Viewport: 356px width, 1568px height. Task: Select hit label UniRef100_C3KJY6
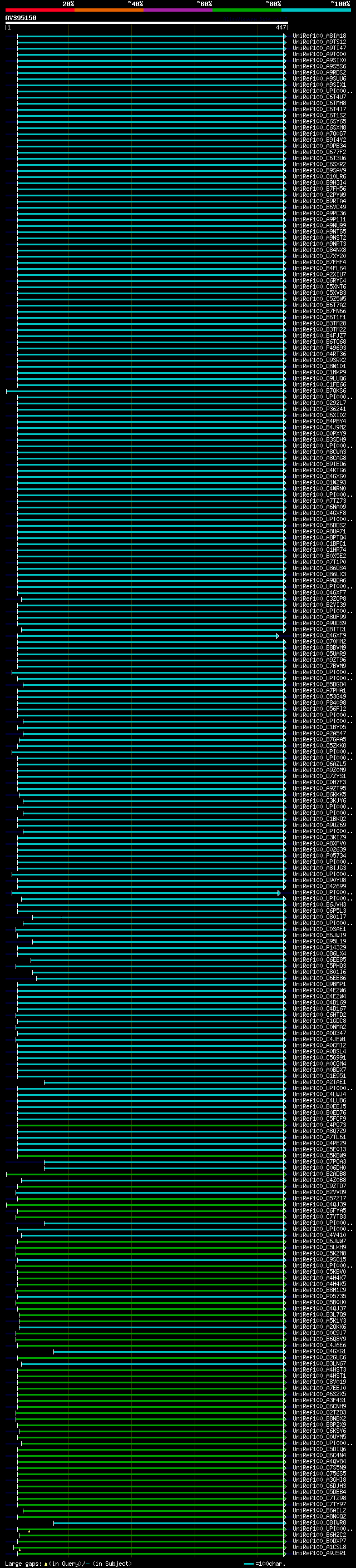[319, 801]
